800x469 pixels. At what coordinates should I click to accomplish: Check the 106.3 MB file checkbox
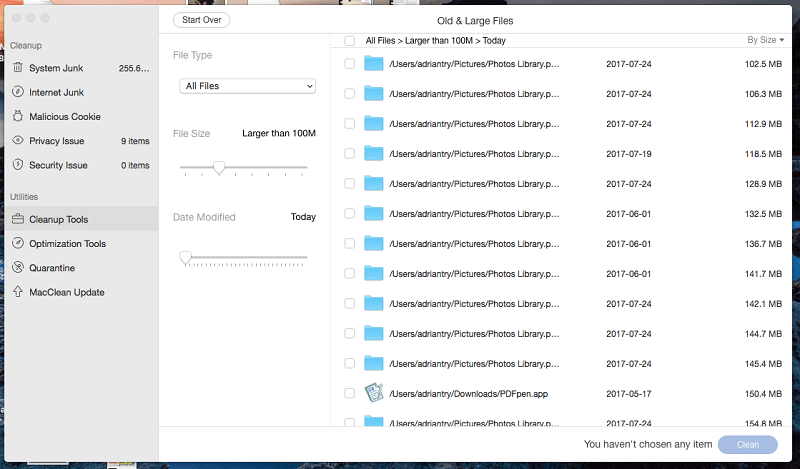tap(349, 93)
